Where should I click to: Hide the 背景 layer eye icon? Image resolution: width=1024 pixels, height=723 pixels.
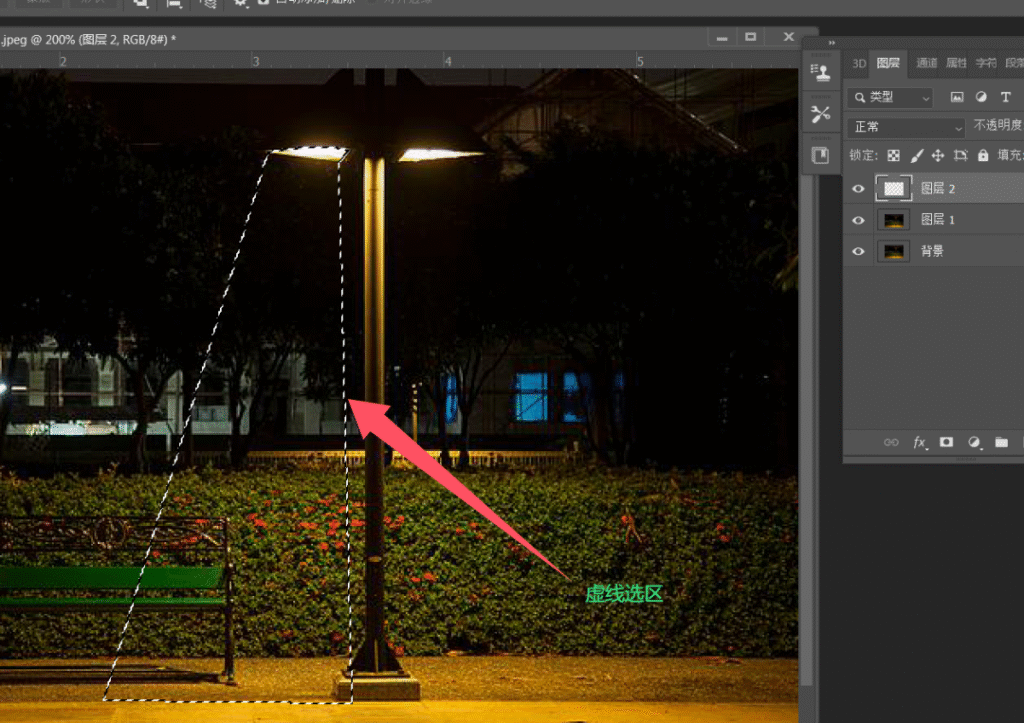pyautogui.click(x=858, y=251)
